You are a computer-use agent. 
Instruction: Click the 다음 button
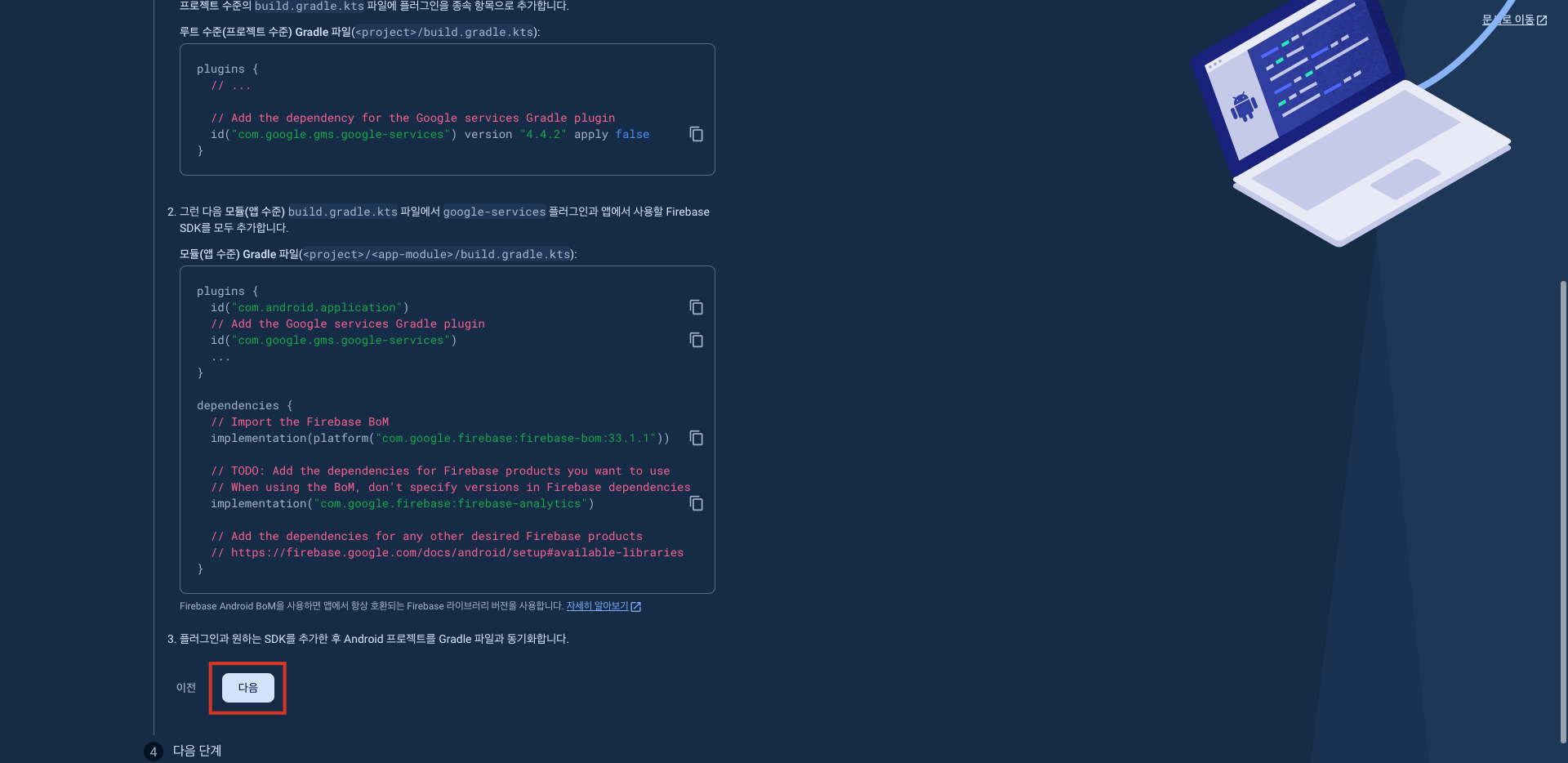tap(248, 688)
